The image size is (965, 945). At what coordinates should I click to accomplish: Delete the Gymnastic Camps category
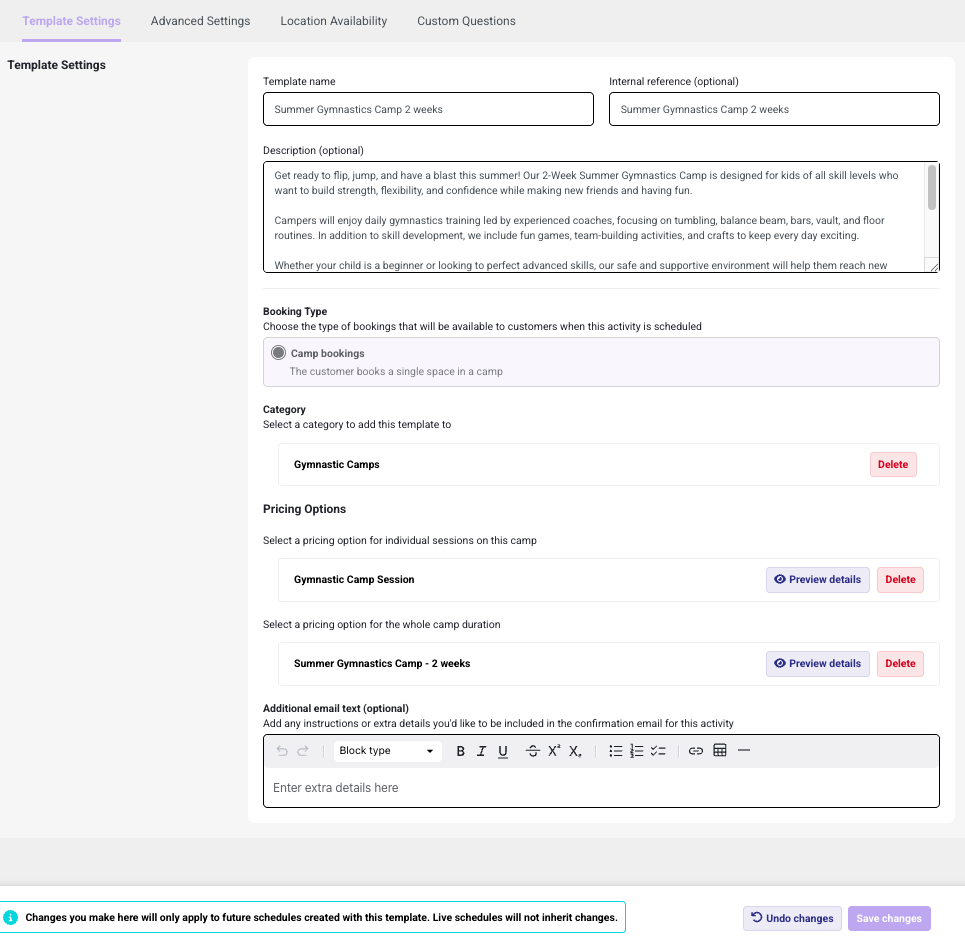[x=893, y=465]
